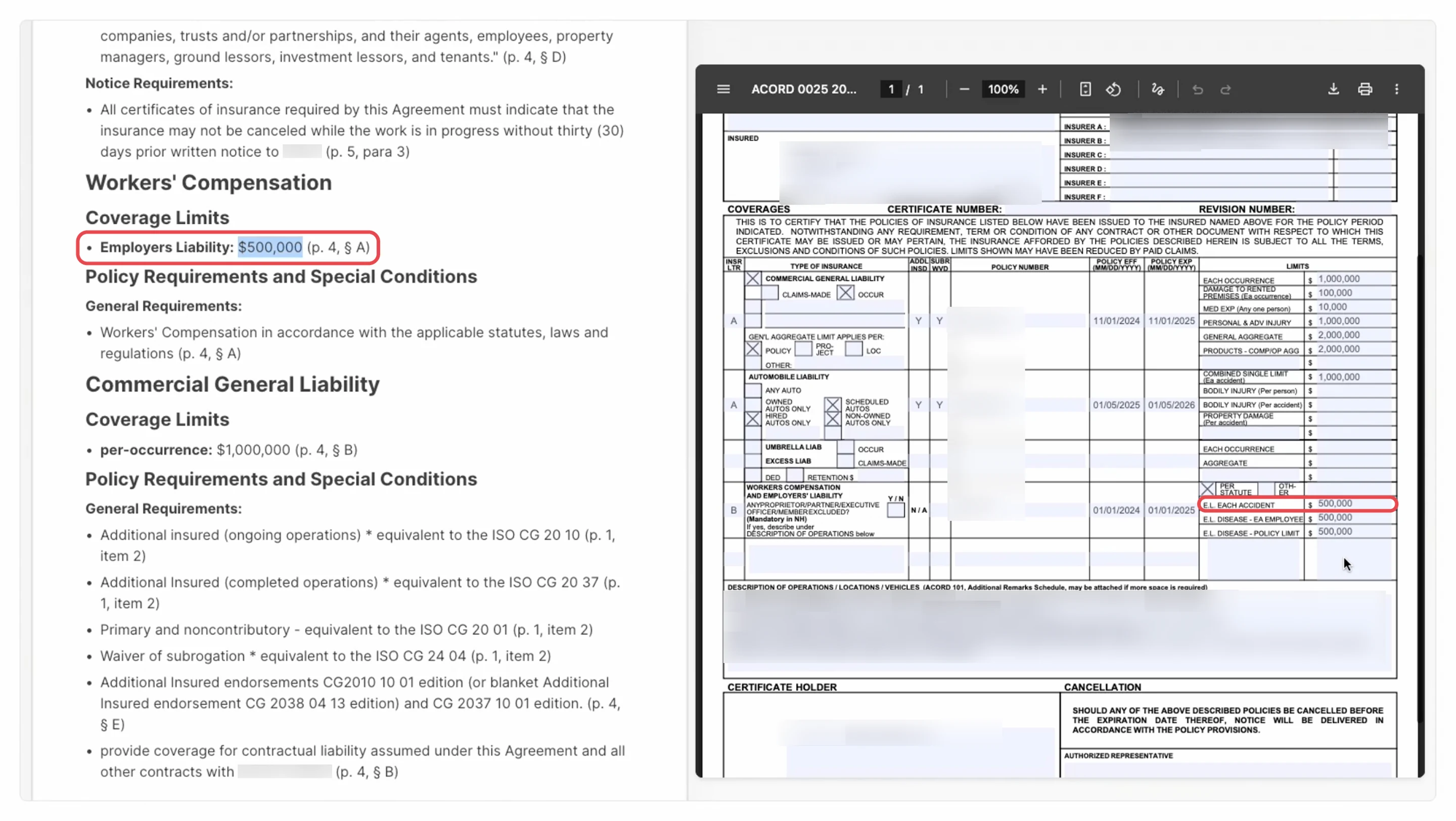Screen dimensions: 1456x821
Task: Click the CANCELLATION section label
Action: (x=1102, y=687)
